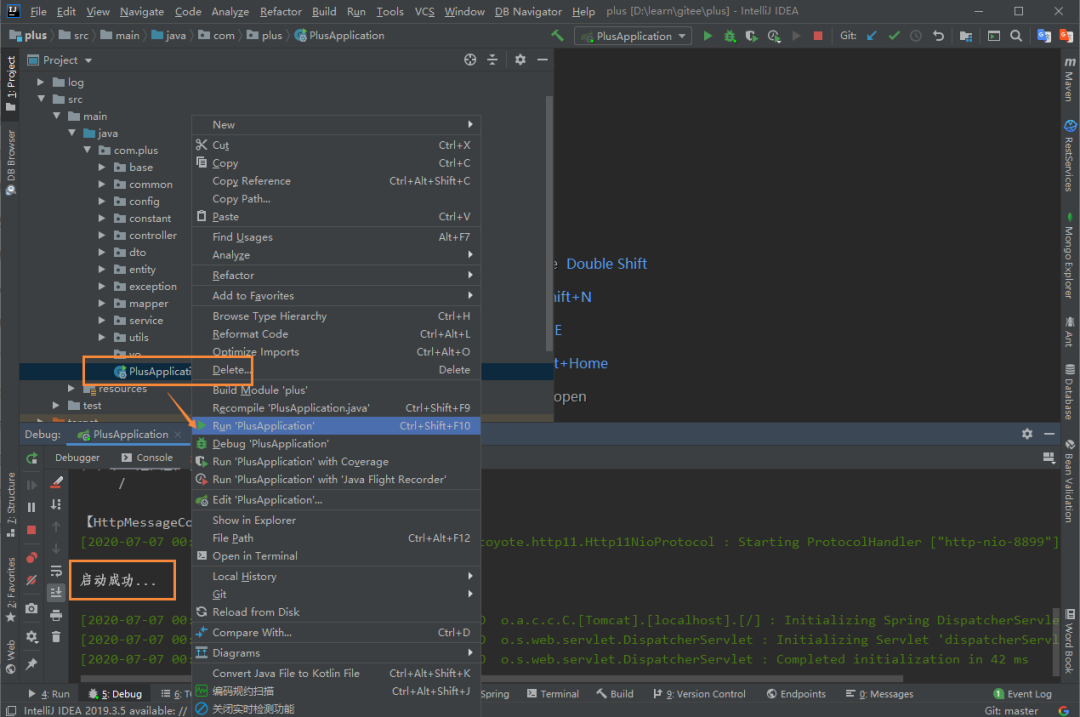The height and width of the screenshot is (717, 1080).
Task: Hide the Project panel with minus icon
Action: (x=543, y=60)
